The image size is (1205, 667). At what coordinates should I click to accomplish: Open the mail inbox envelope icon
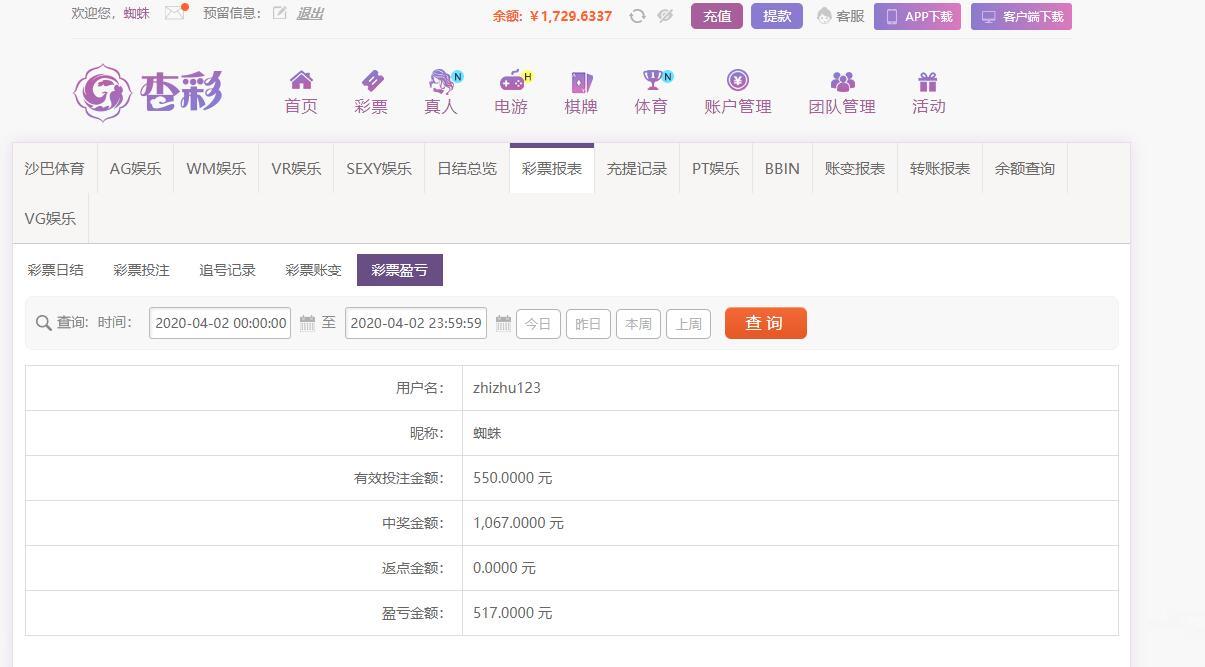coord(174,13)
